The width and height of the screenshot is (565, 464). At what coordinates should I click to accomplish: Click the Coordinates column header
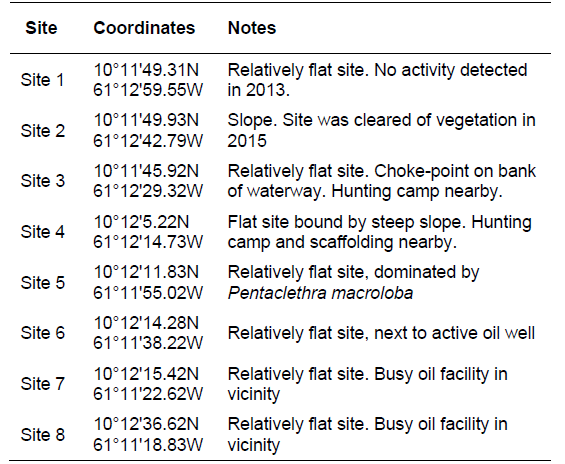(x=144, y=28)
